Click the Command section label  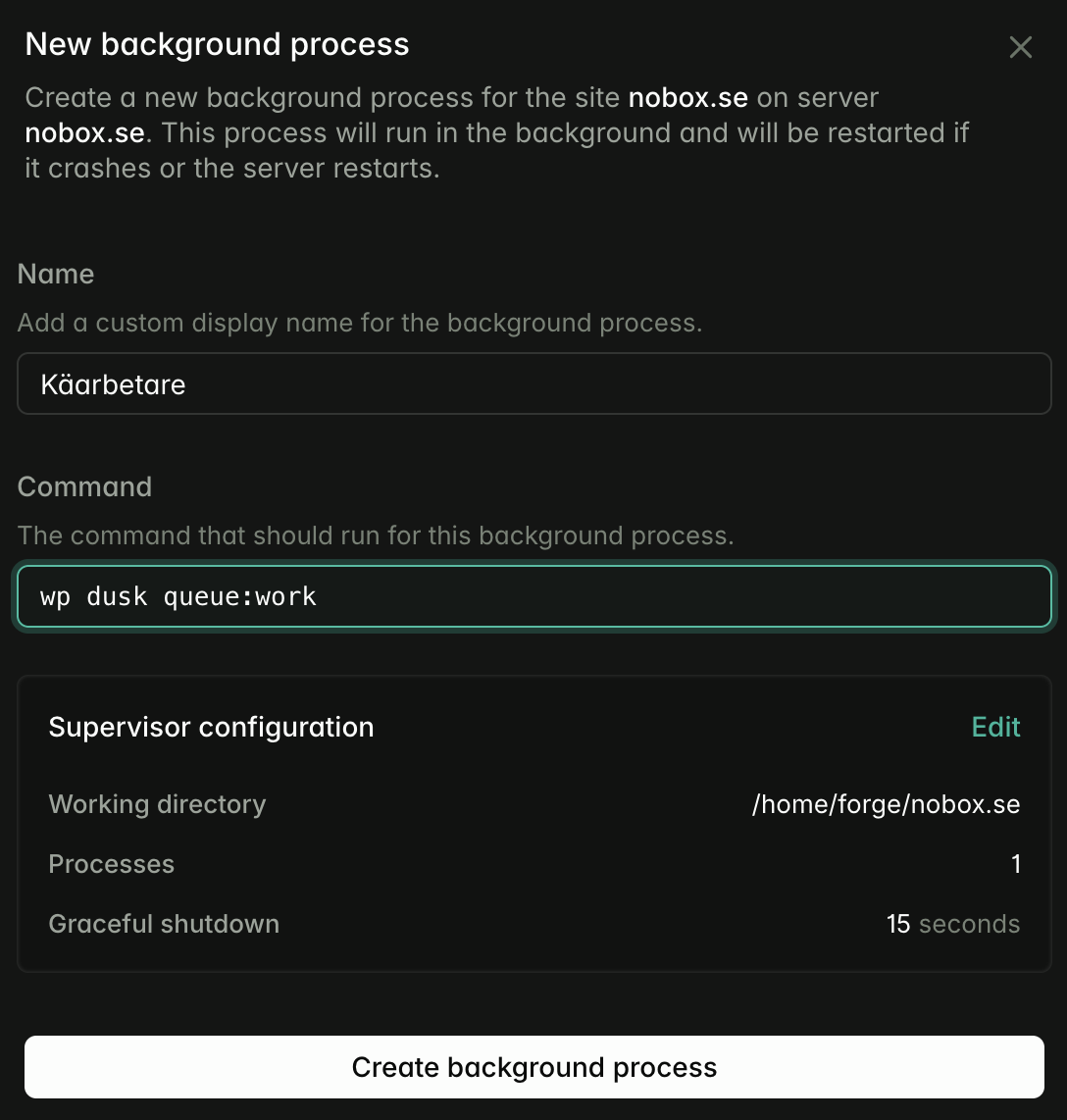point(84,486)
